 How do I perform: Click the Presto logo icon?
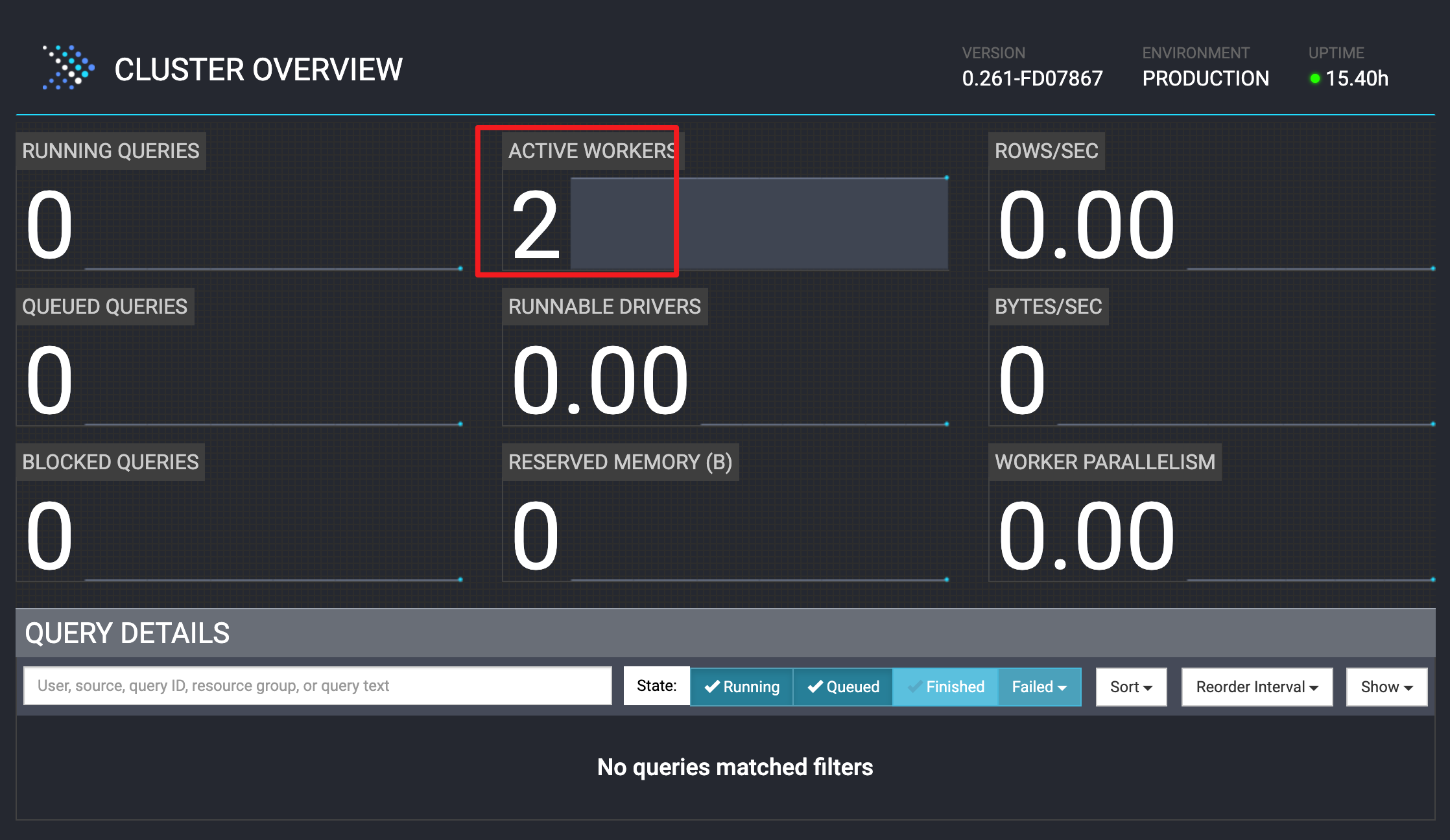point(68,67)
